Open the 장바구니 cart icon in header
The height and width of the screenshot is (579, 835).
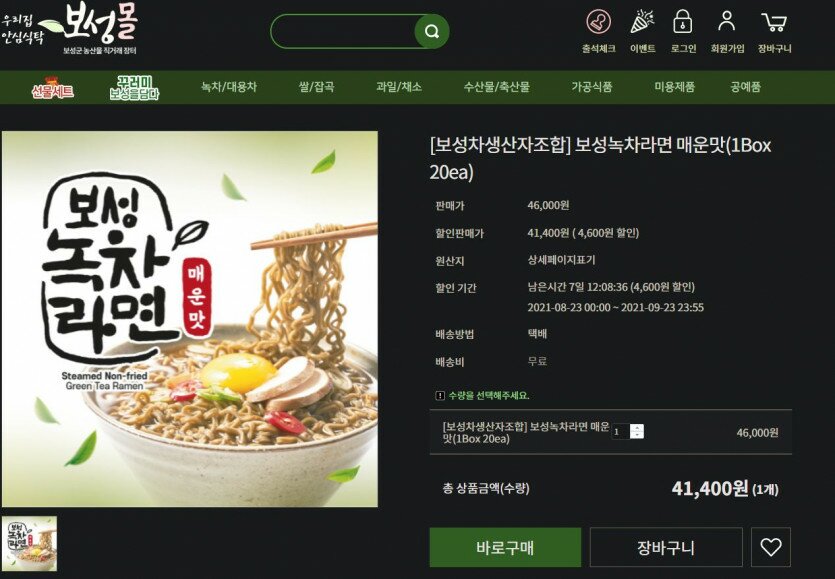click(774, 22)
